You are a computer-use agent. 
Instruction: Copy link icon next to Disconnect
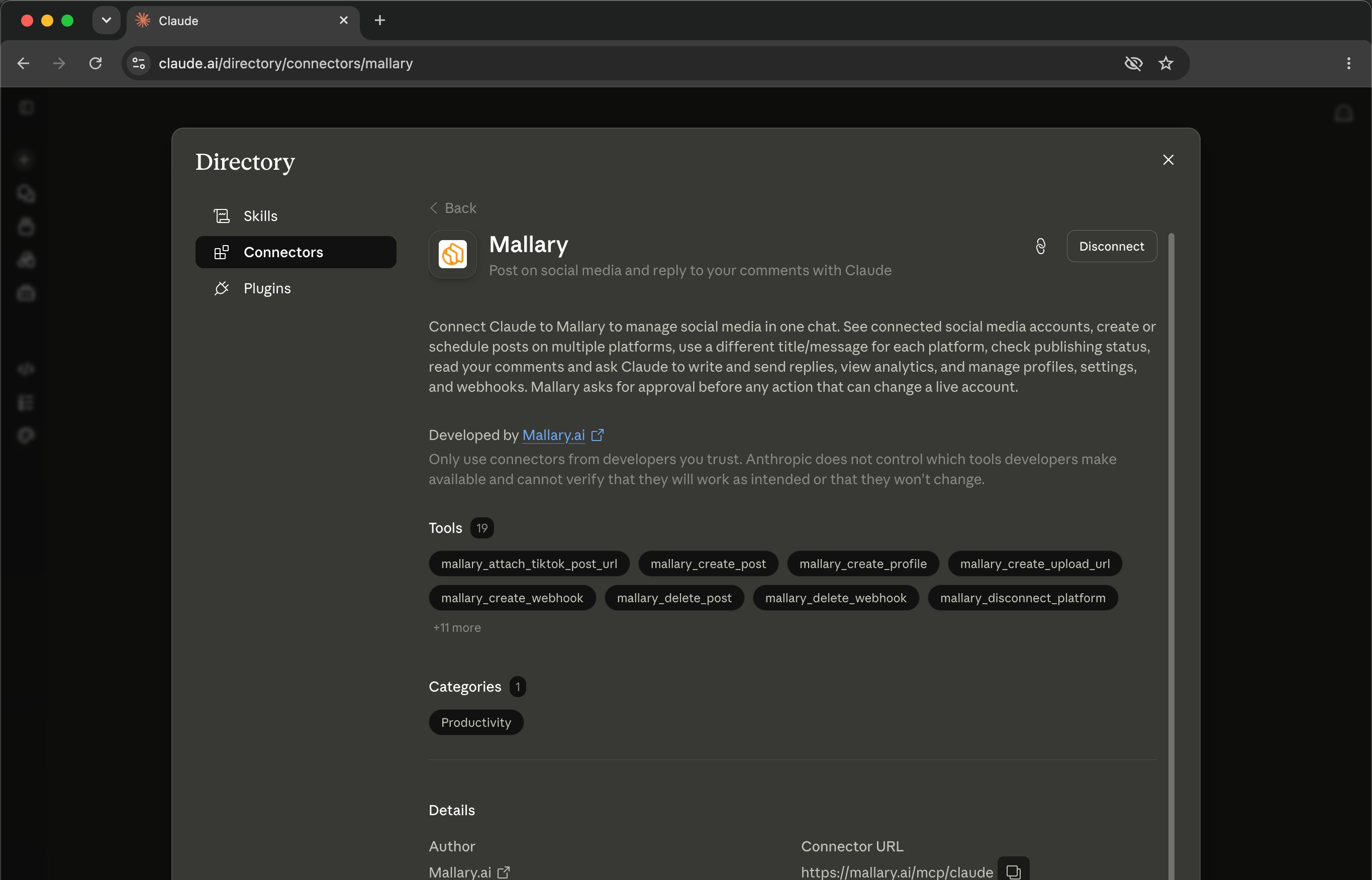click(1040, 246)
